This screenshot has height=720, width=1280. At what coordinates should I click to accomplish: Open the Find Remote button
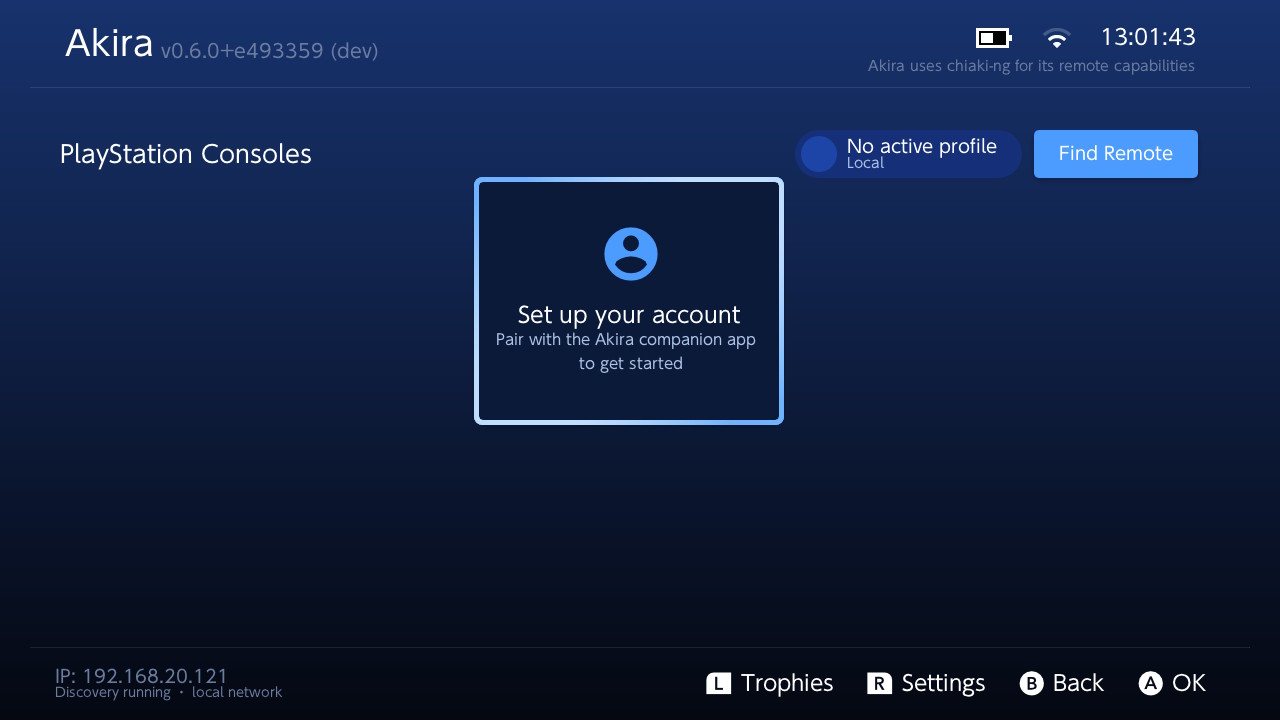click(1116, 154)
